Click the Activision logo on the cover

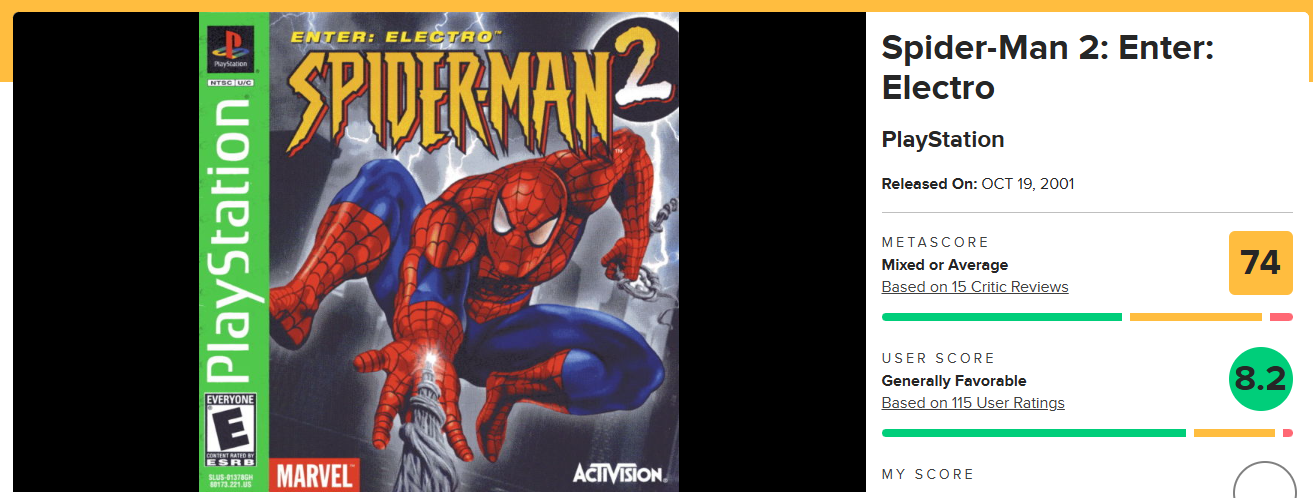tap(617, 472)
